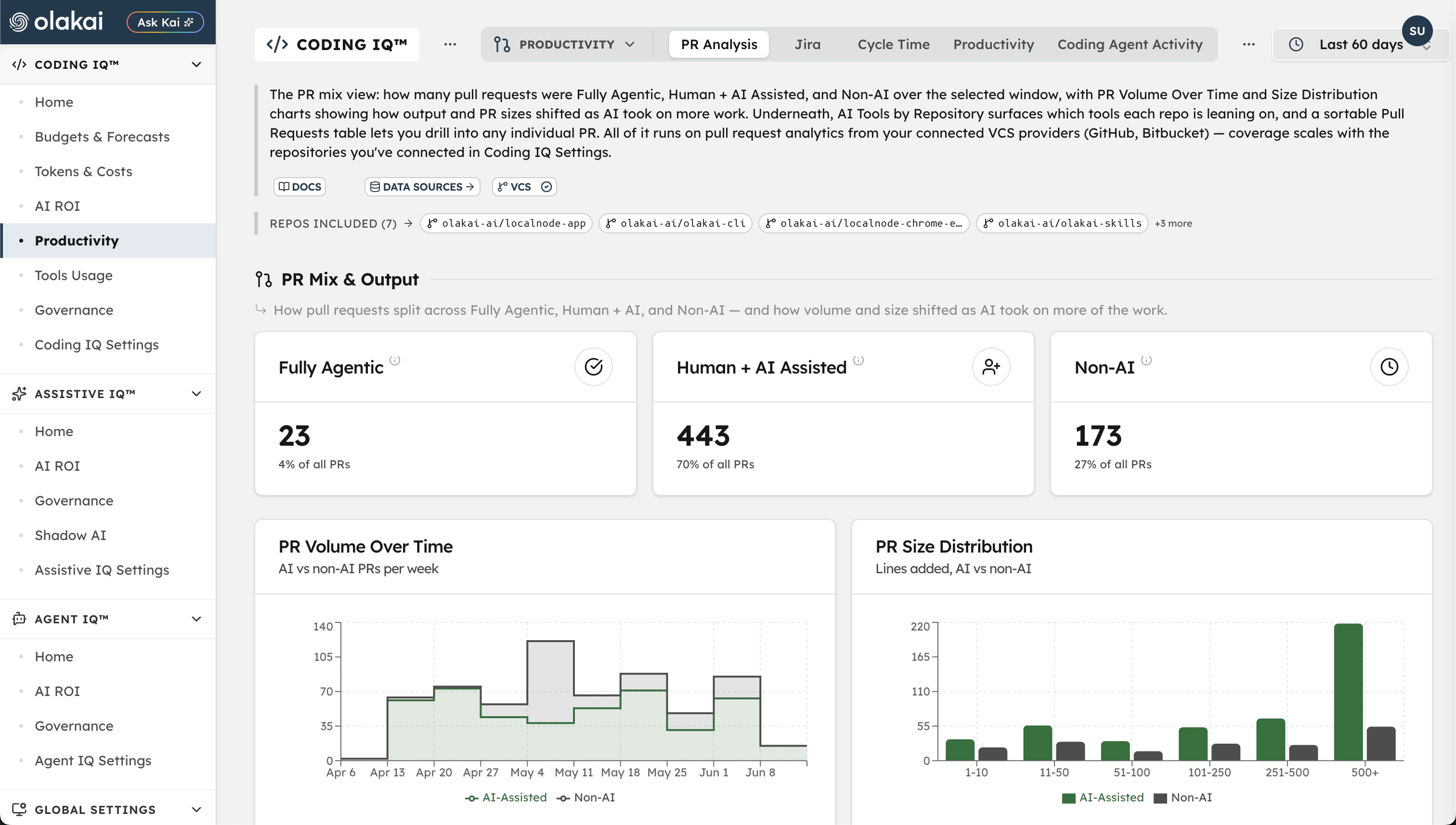Click the Productivity pull-request dropdown icon
The image size is (1456, 825).
(x=502, y=44)
